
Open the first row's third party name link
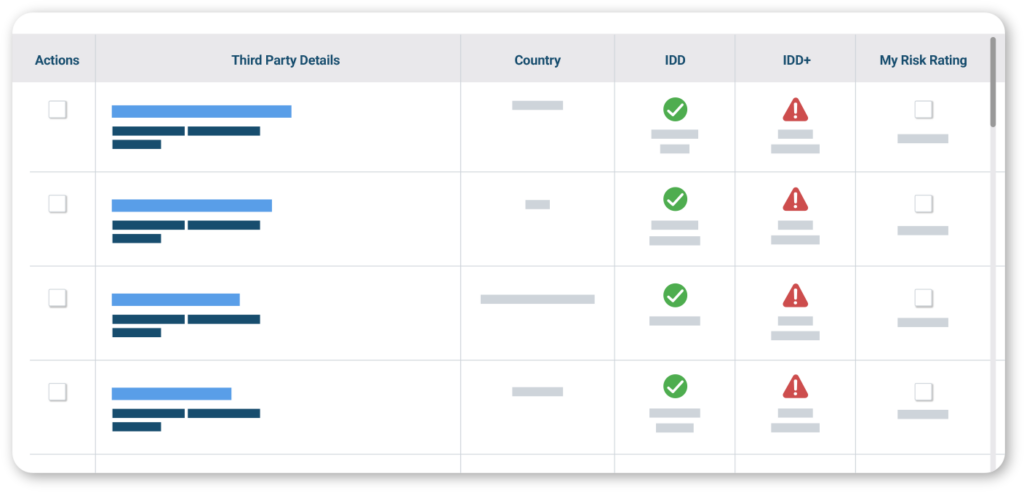(x=201, y=112)
